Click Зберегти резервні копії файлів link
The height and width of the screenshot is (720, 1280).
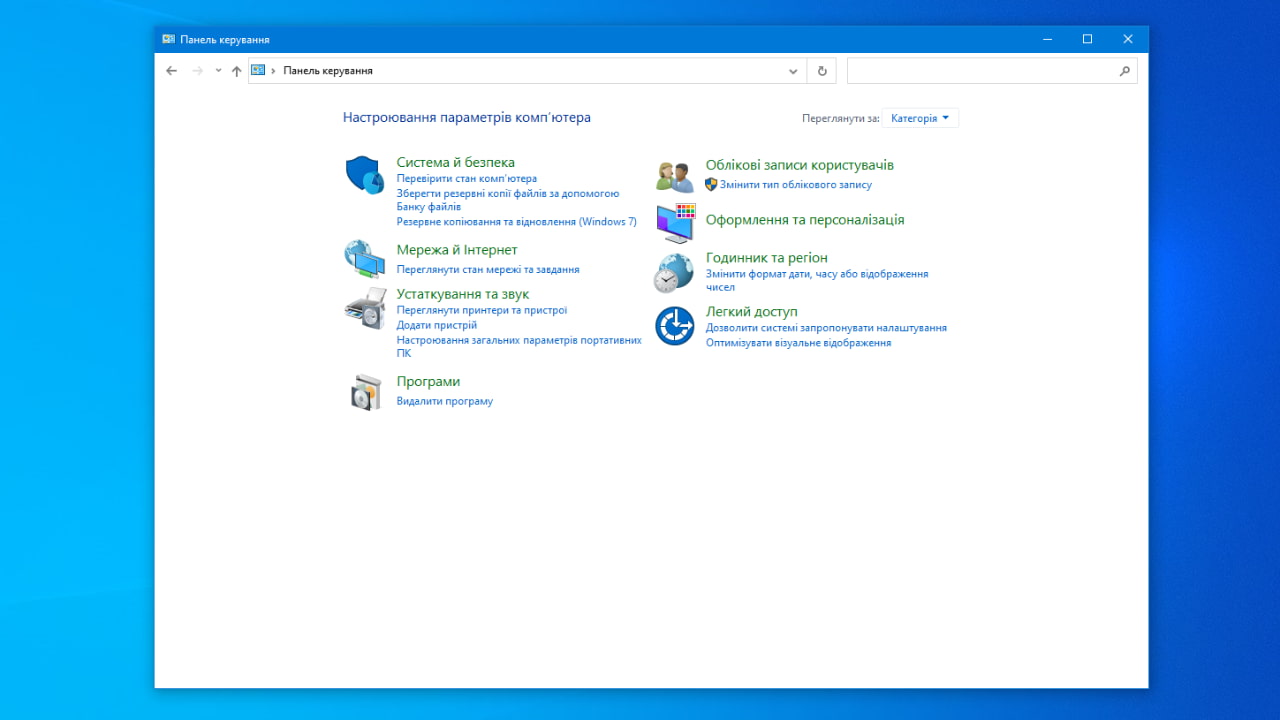[x=508, y=200]
